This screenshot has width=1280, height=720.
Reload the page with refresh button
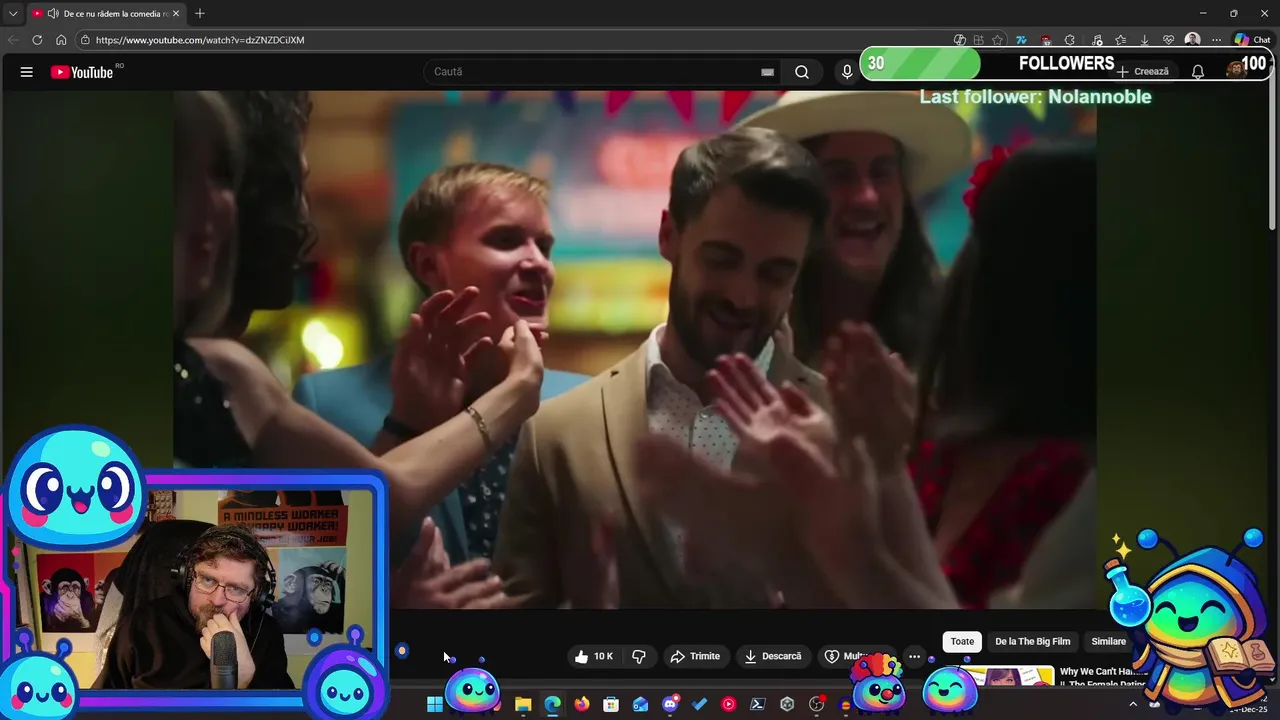point(37,40)
